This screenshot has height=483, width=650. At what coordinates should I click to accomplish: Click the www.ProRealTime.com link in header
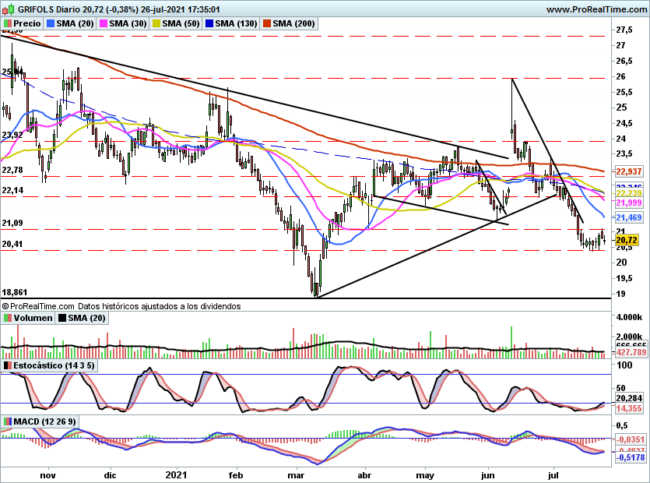click(597, 9)
